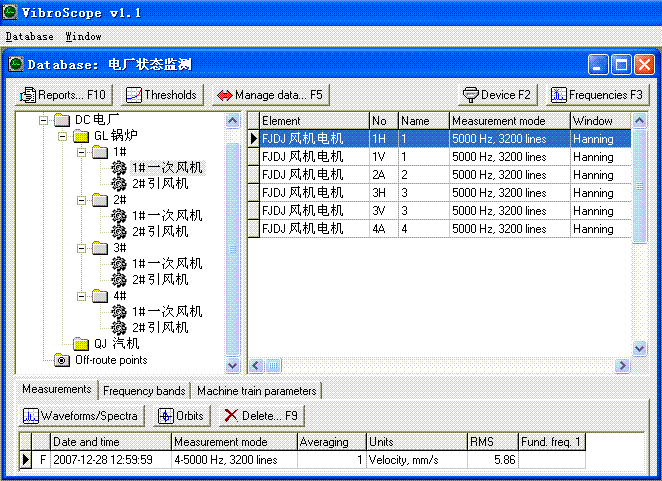The width and height of the screenshot is (662, 481).
Task: Select the 2007-12-28 12:59:59 measurement
Action: tap(302, 459)
